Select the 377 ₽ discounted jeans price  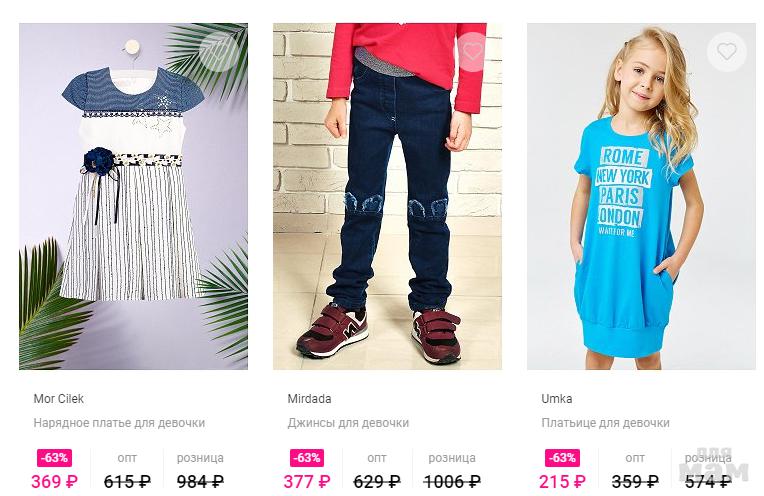pos(307,482)
